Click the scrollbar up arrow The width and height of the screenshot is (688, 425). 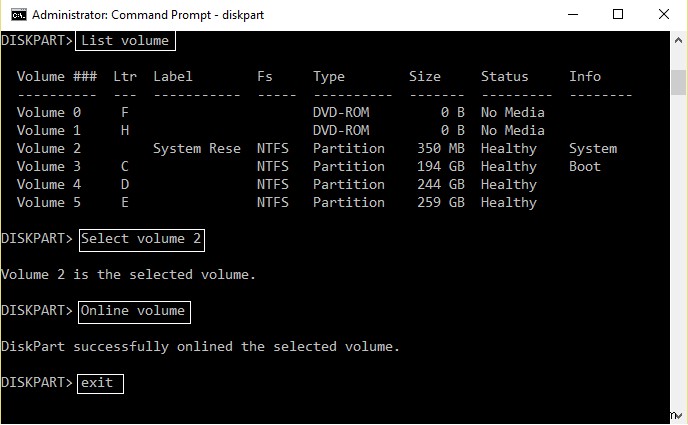click(x=679, y=40)
